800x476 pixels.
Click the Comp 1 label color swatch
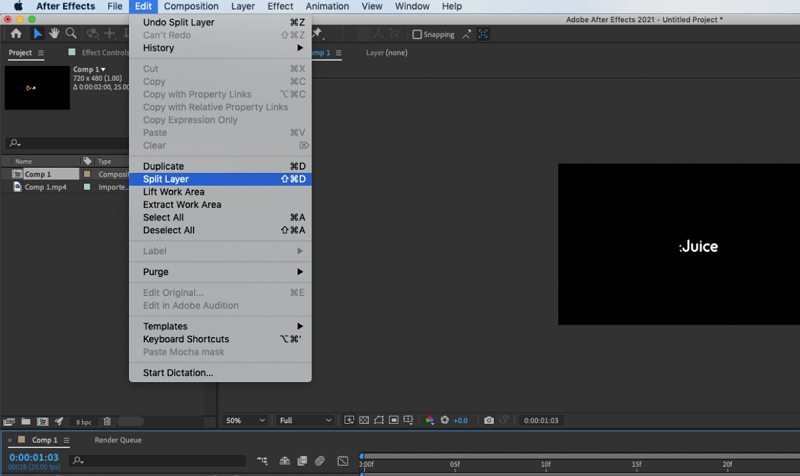87,174
